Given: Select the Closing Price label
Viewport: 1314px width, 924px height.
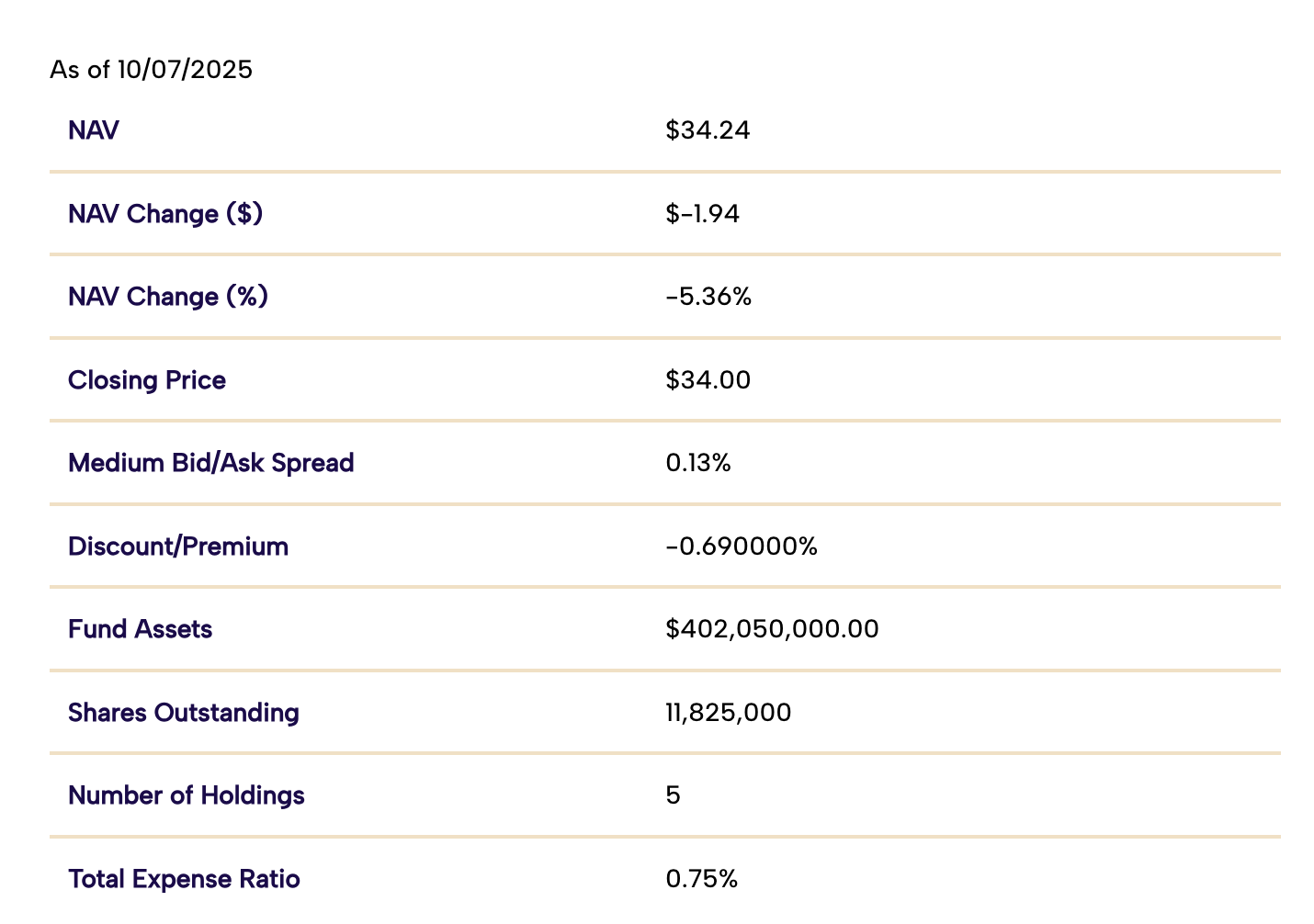Looking at the screenshot, I should click(x=147, y=380).
